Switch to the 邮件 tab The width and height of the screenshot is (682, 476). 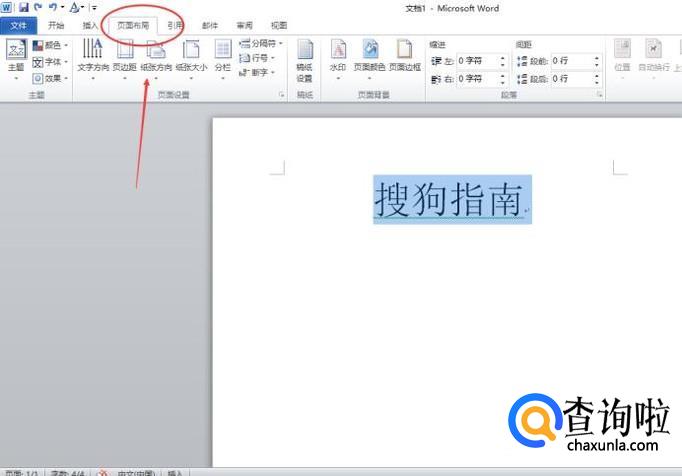click(x=210, y=26)
